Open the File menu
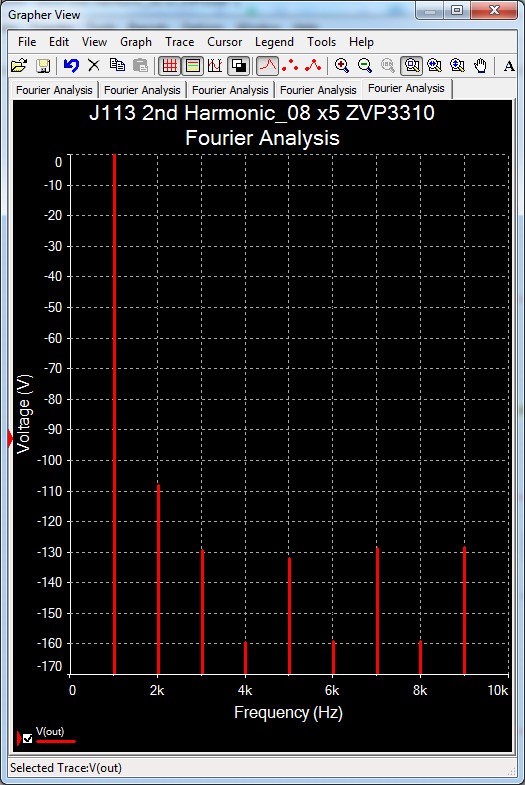The image size is (525, 785). click(x=27, y=42)
